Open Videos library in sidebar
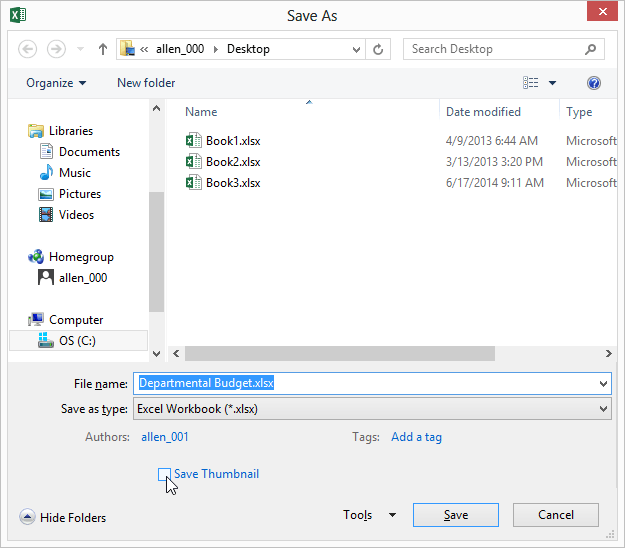 (76, 215)
